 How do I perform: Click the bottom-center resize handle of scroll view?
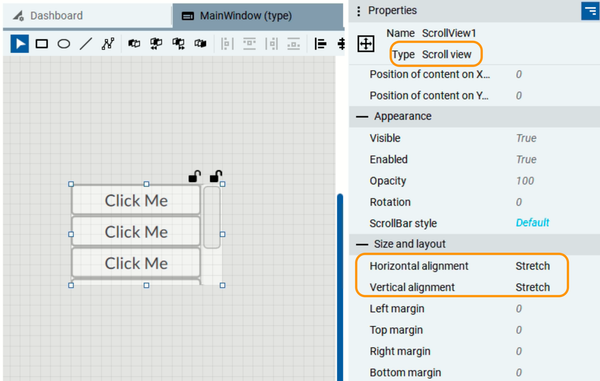146,285
